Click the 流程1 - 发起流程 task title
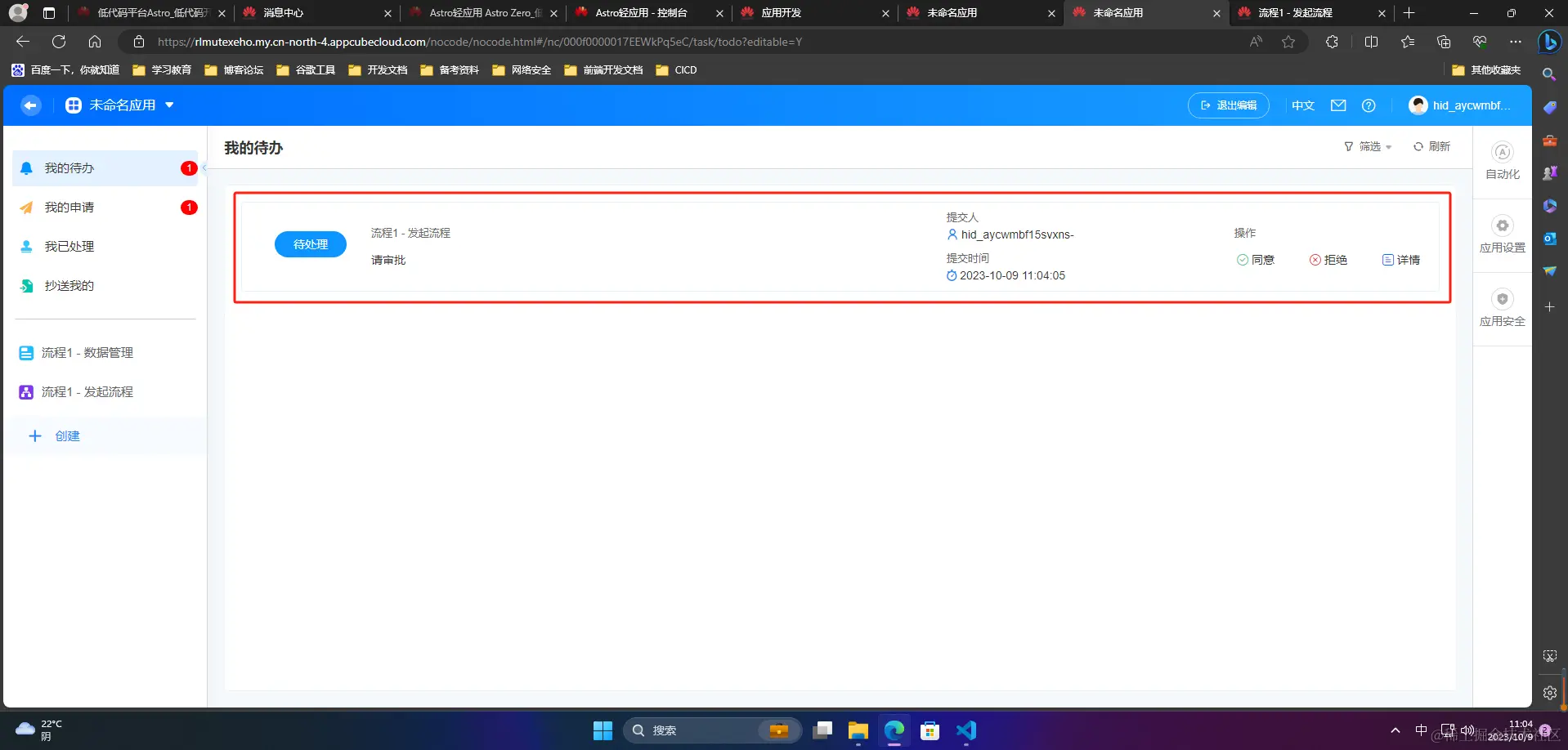This screenshot has height=750, width=1568. (410, 233)
